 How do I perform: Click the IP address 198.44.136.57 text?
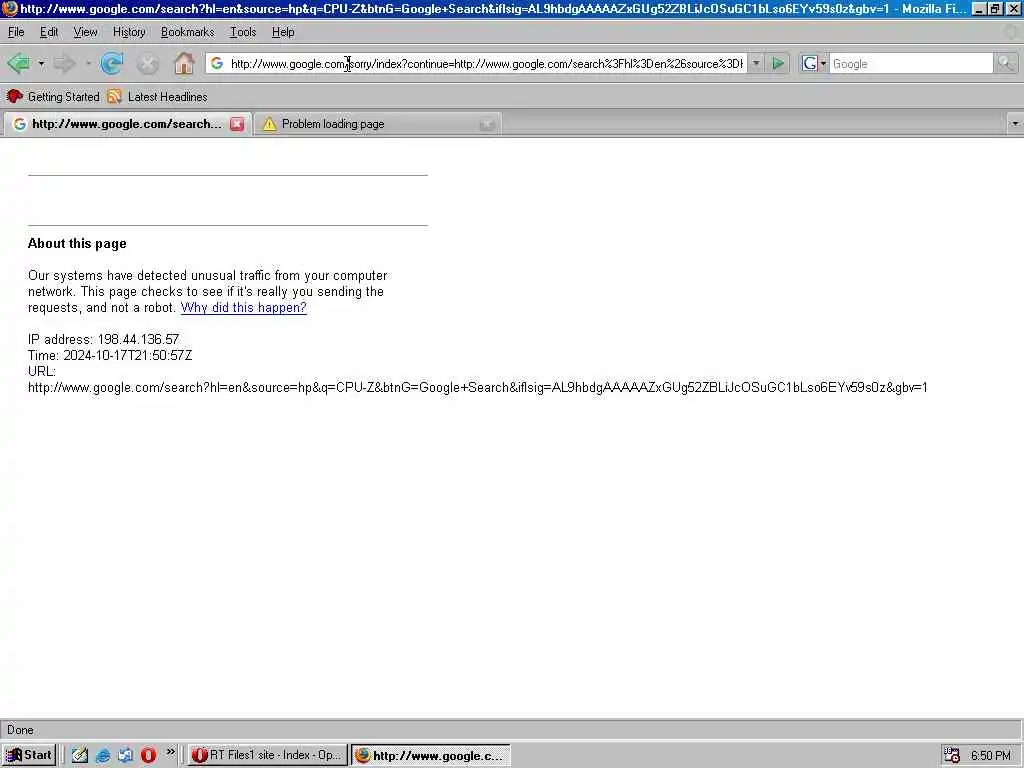click(103, 340)
